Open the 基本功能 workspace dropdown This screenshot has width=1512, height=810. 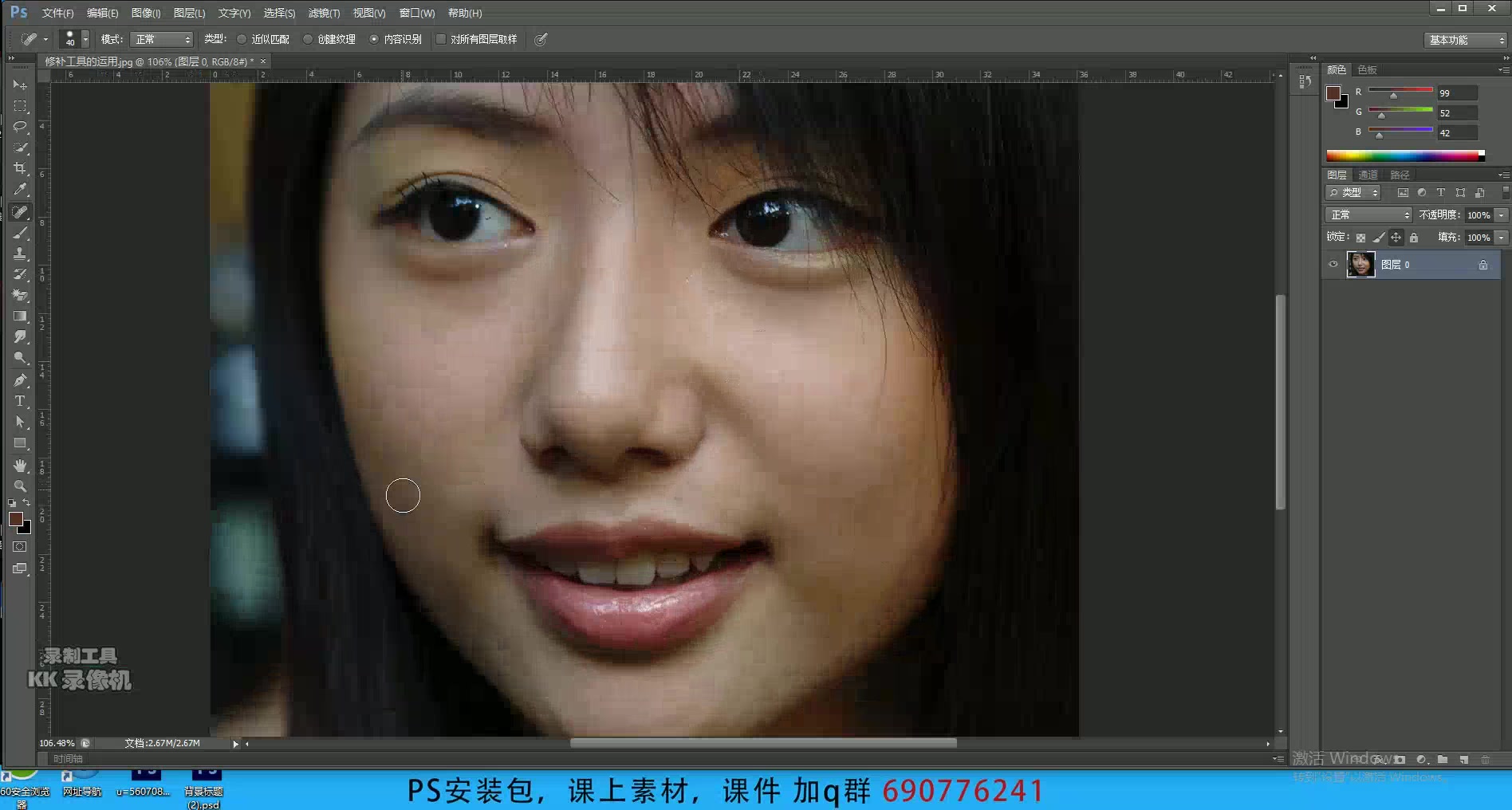coord(1466,40)
